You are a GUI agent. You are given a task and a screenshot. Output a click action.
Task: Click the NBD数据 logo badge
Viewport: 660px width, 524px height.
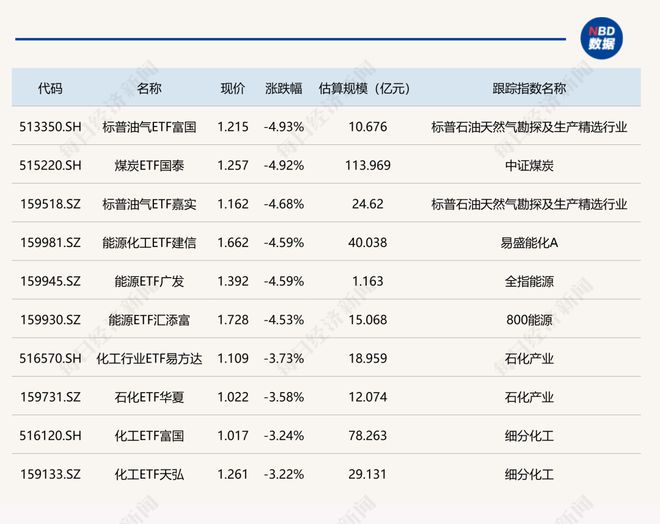coord(601,38)
